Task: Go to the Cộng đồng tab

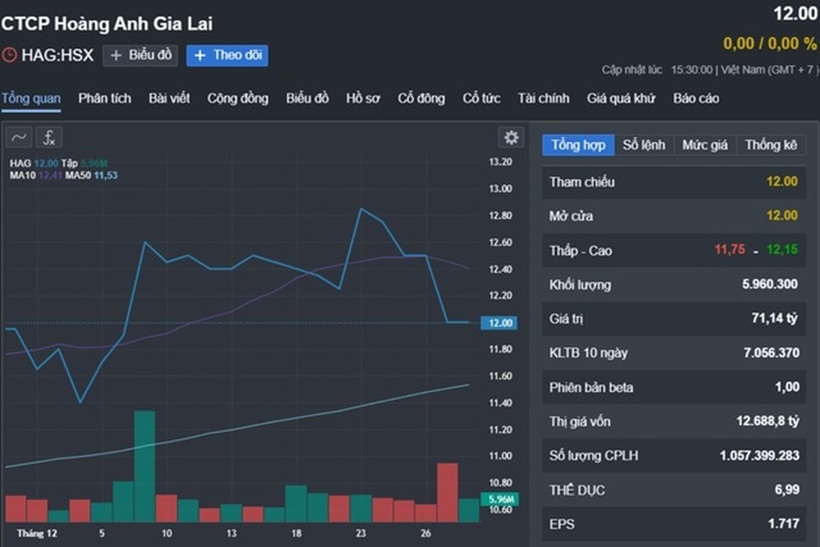Action: pyautogui.click(x=237, y=98)
